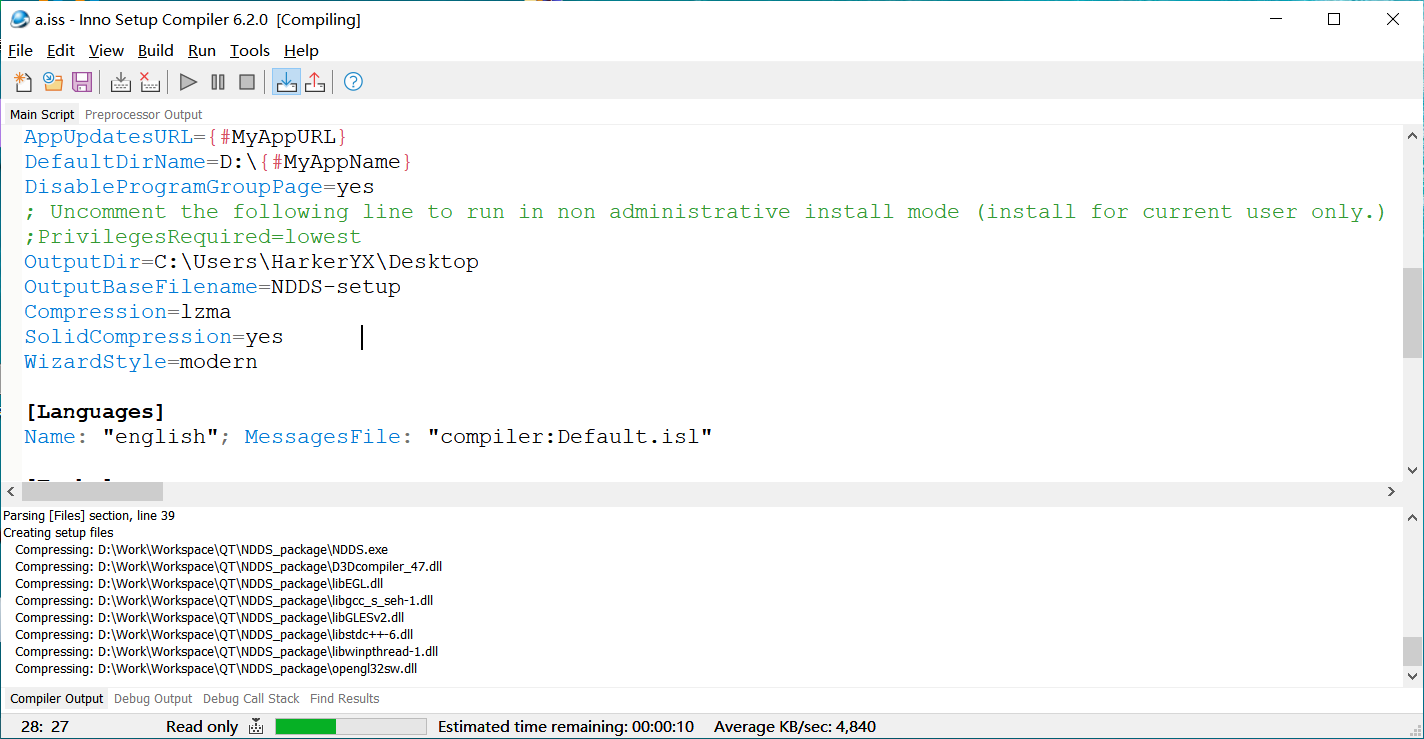This screenshot has height=739, width=1424.
Task: Click editor vertical scrollbar up arrow
Action: (x=1412, y=136)
